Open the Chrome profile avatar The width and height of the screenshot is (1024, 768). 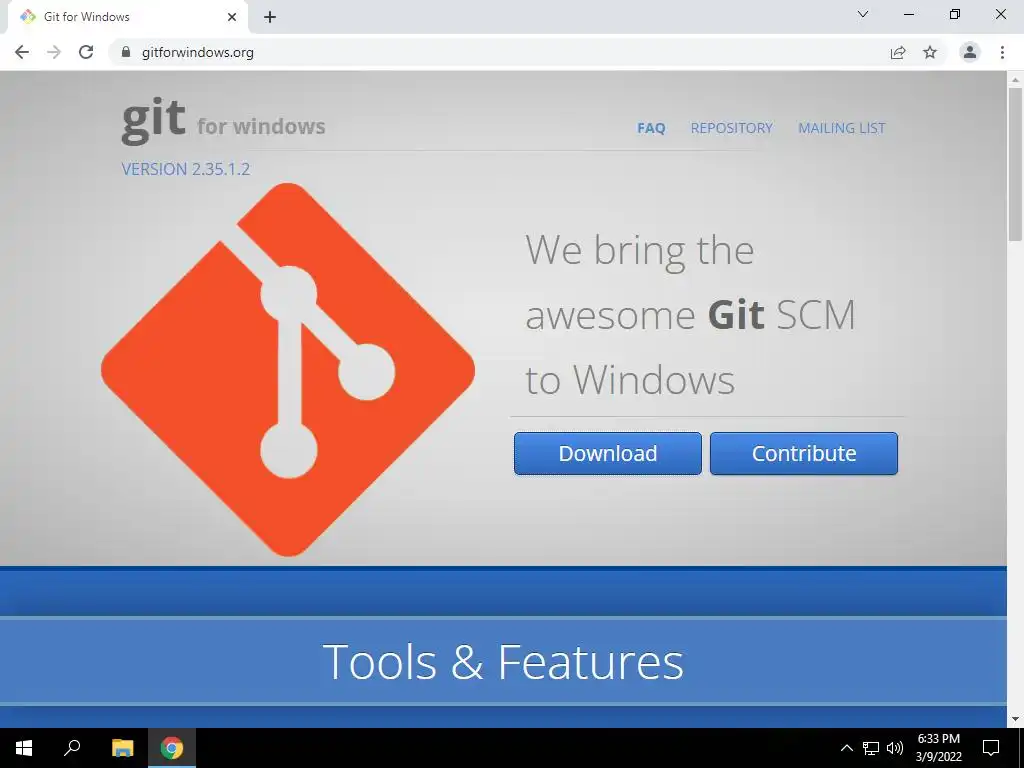click(x=970, y=52)
